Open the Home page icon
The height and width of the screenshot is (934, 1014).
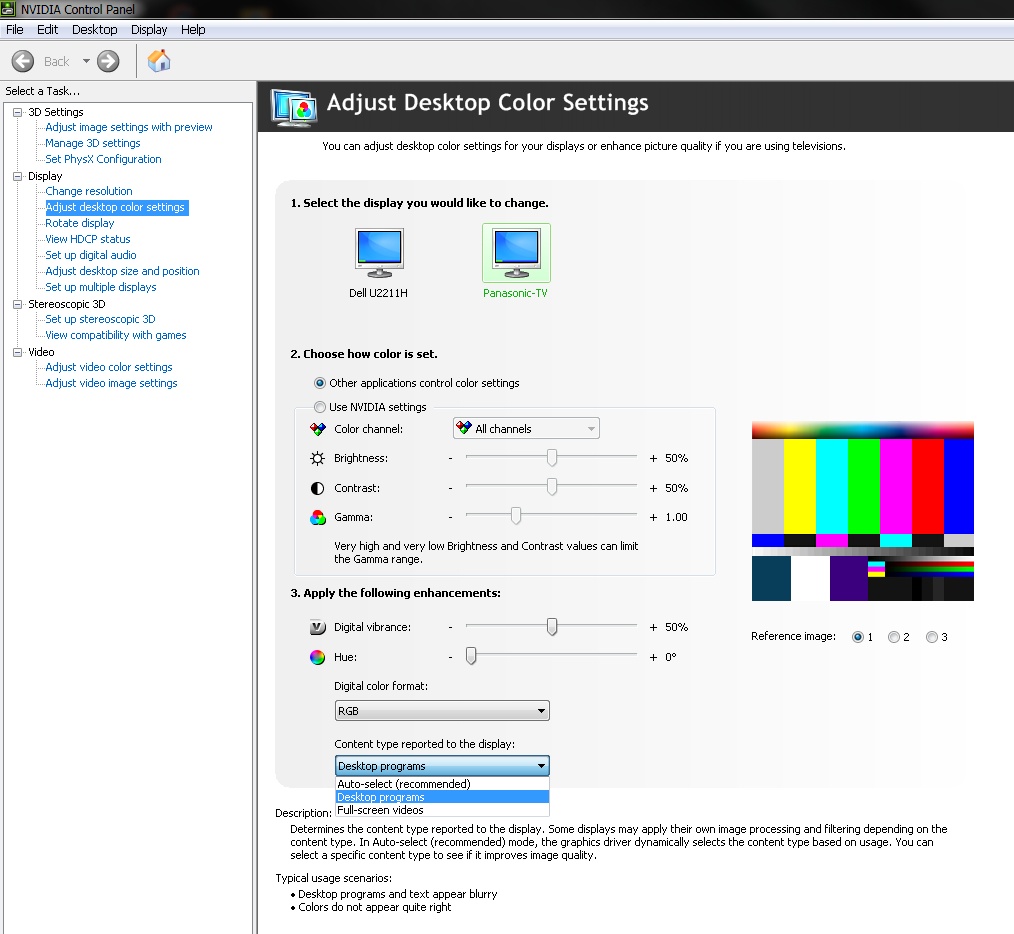pyautogui.click(x=159, y=61)
